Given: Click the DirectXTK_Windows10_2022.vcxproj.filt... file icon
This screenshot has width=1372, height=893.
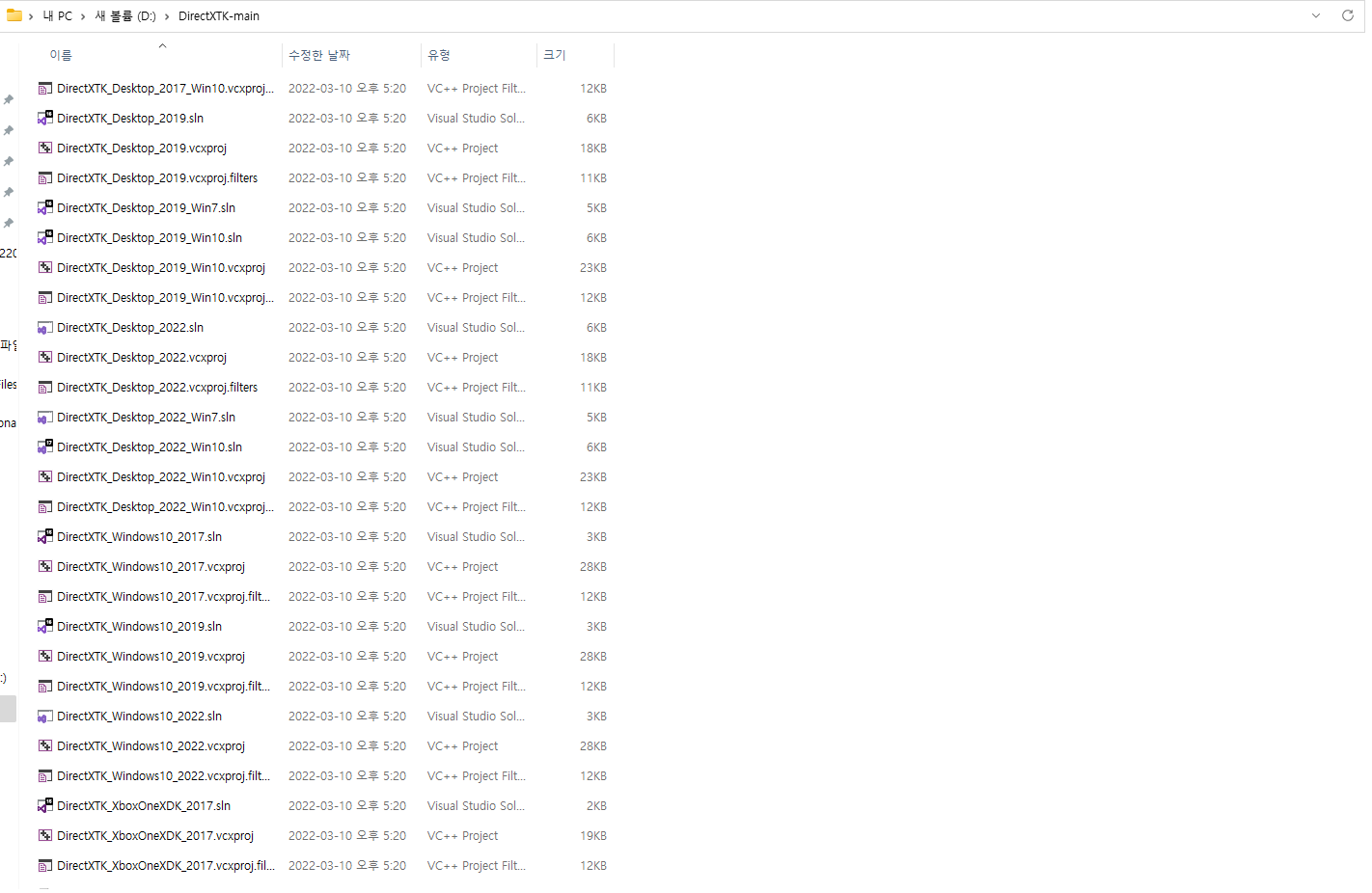Looking at the screenshot, I should click(45, 776).
